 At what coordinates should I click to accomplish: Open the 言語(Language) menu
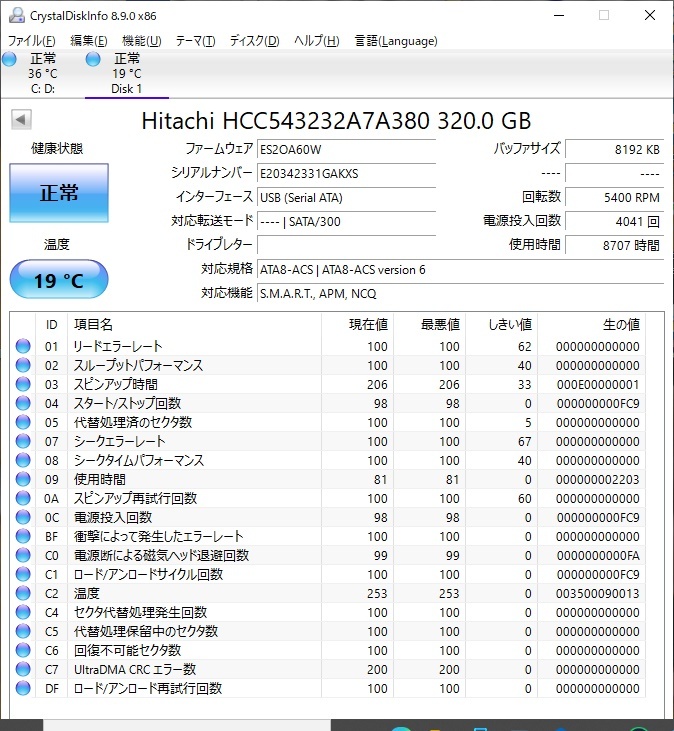396,41
